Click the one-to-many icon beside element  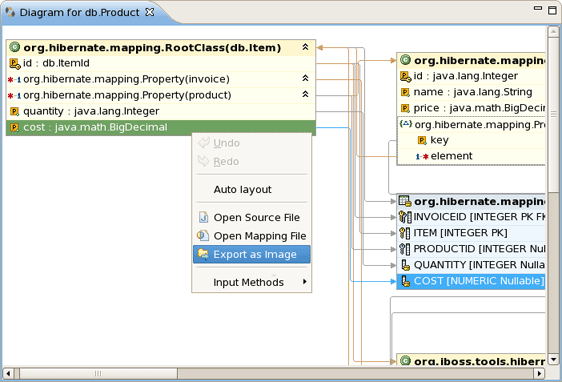tap(422, 157)
